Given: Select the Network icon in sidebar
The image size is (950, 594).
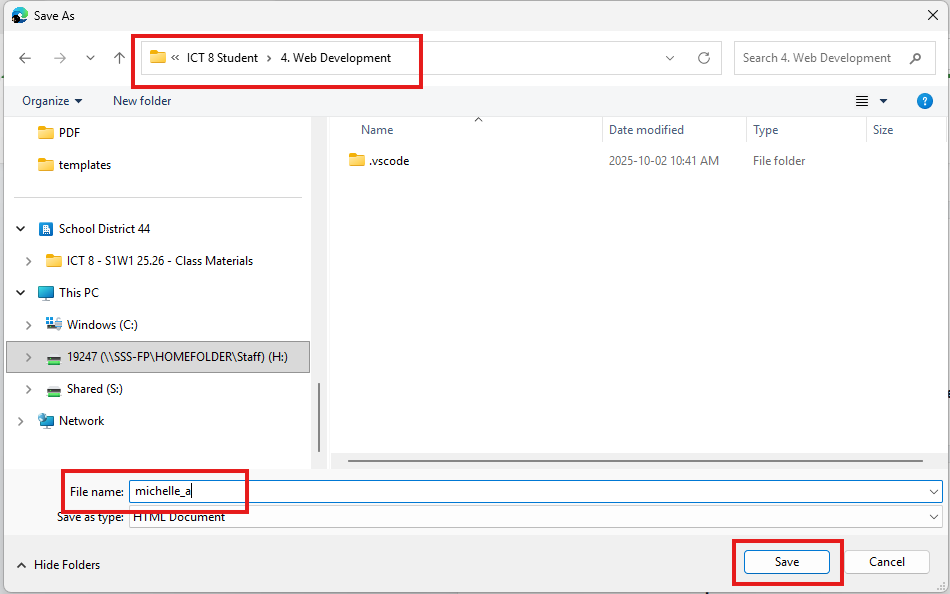Looking at the screenshot, I should tap(46, 421).
